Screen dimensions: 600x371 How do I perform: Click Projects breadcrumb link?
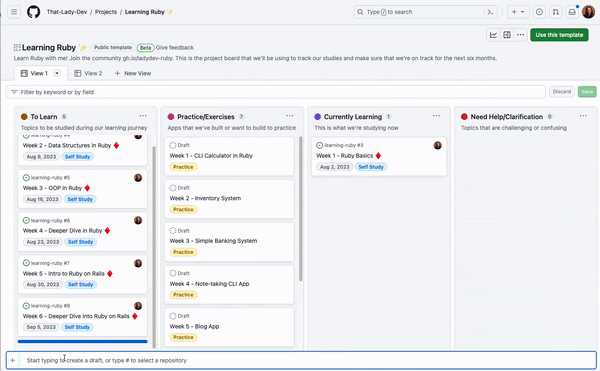point(106,12)
